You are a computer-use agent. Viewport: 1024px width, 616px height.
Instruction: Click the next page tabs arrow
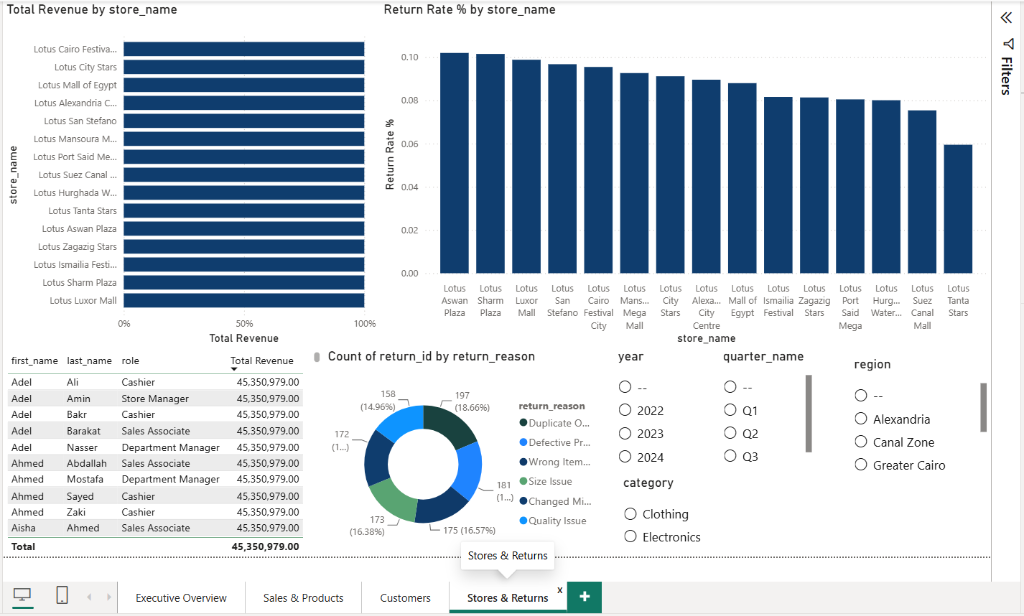(x=108, y=597)
